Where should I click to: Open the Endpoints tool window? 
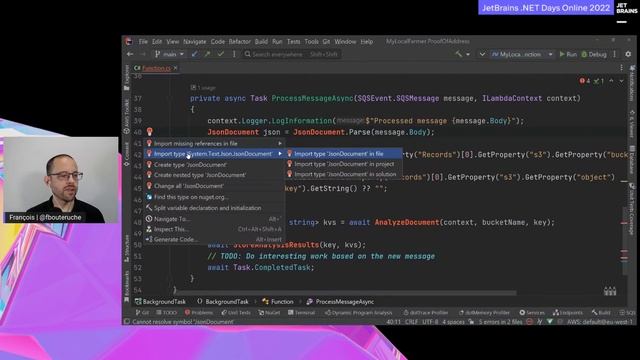click(x=568, y=313)
